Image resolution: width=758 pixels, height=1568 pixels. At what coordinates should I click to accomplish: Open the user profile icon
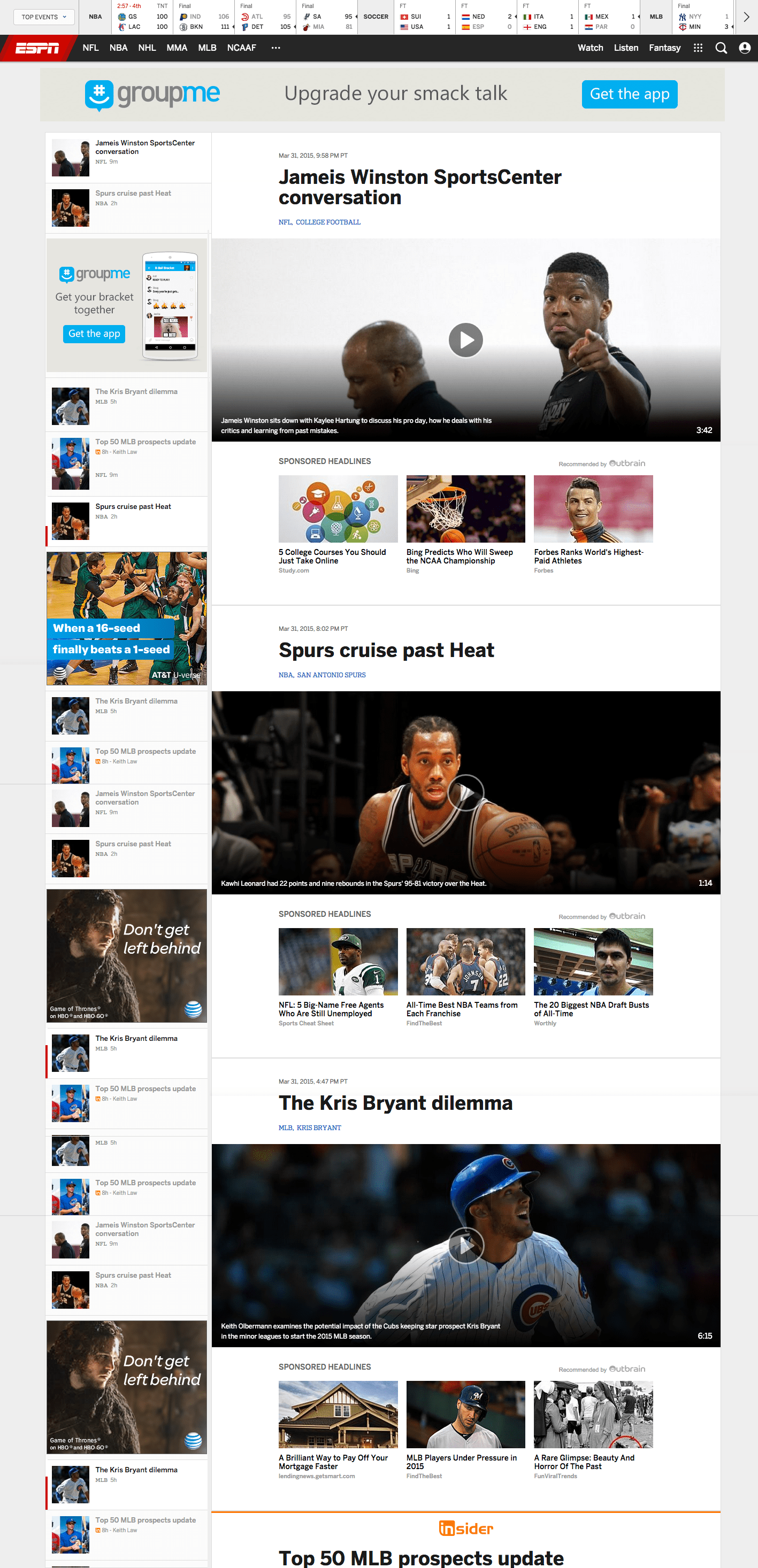pos(744,48)
